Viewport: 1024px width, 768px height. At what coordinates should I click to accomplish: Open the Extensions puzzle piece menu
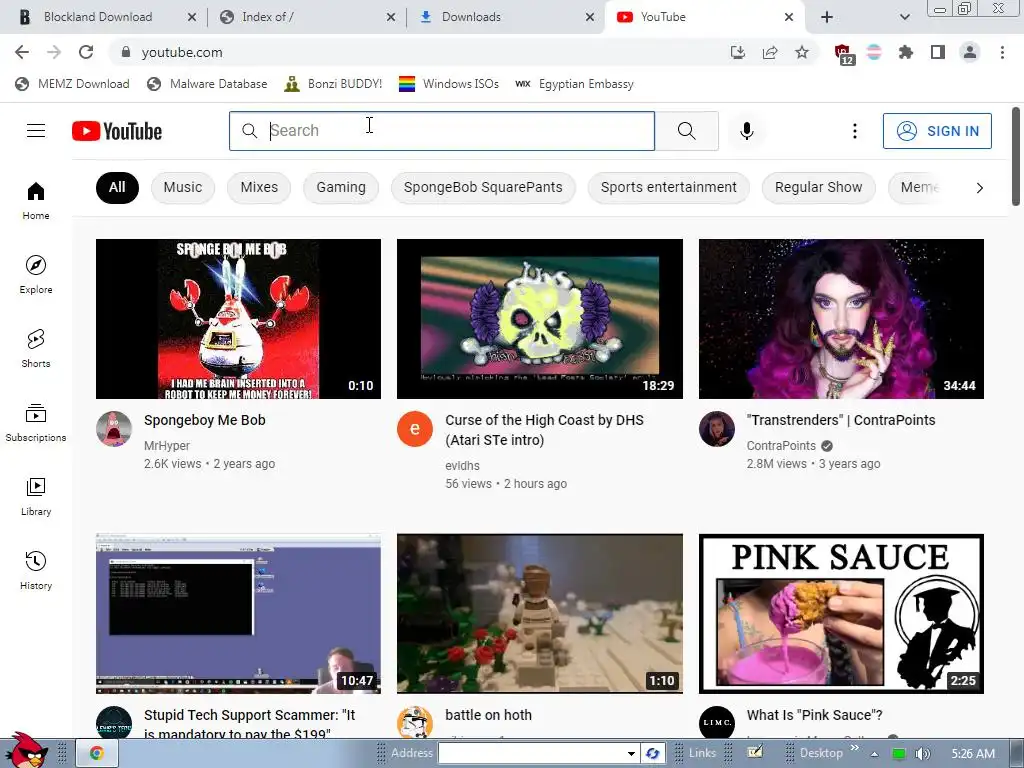906,52
